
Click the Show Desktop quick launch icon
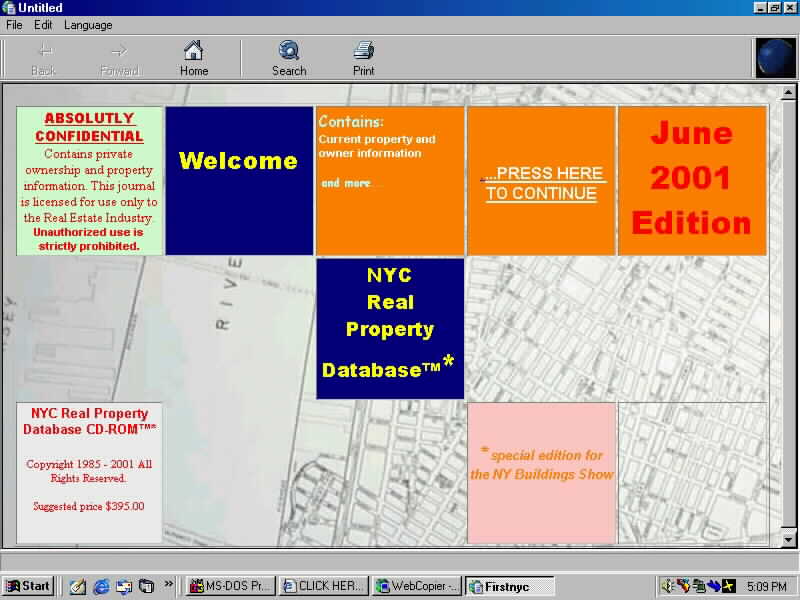146,587
